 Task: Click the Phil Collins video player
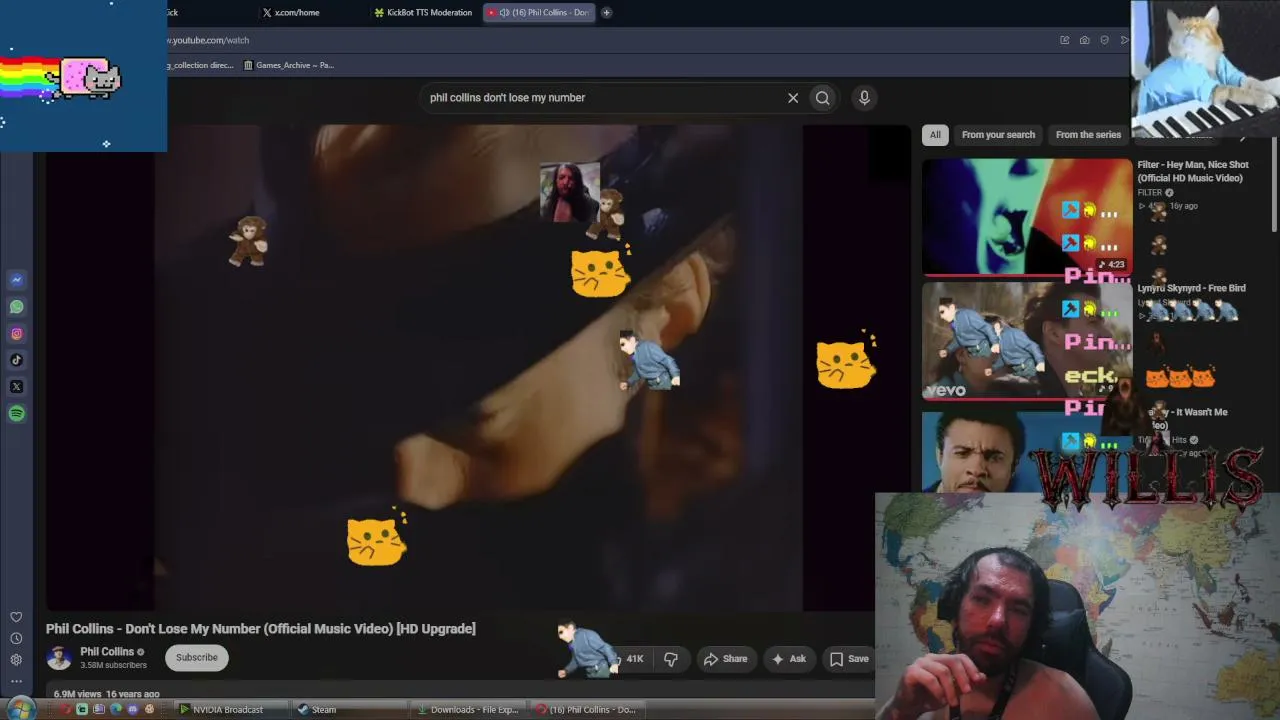478,367
